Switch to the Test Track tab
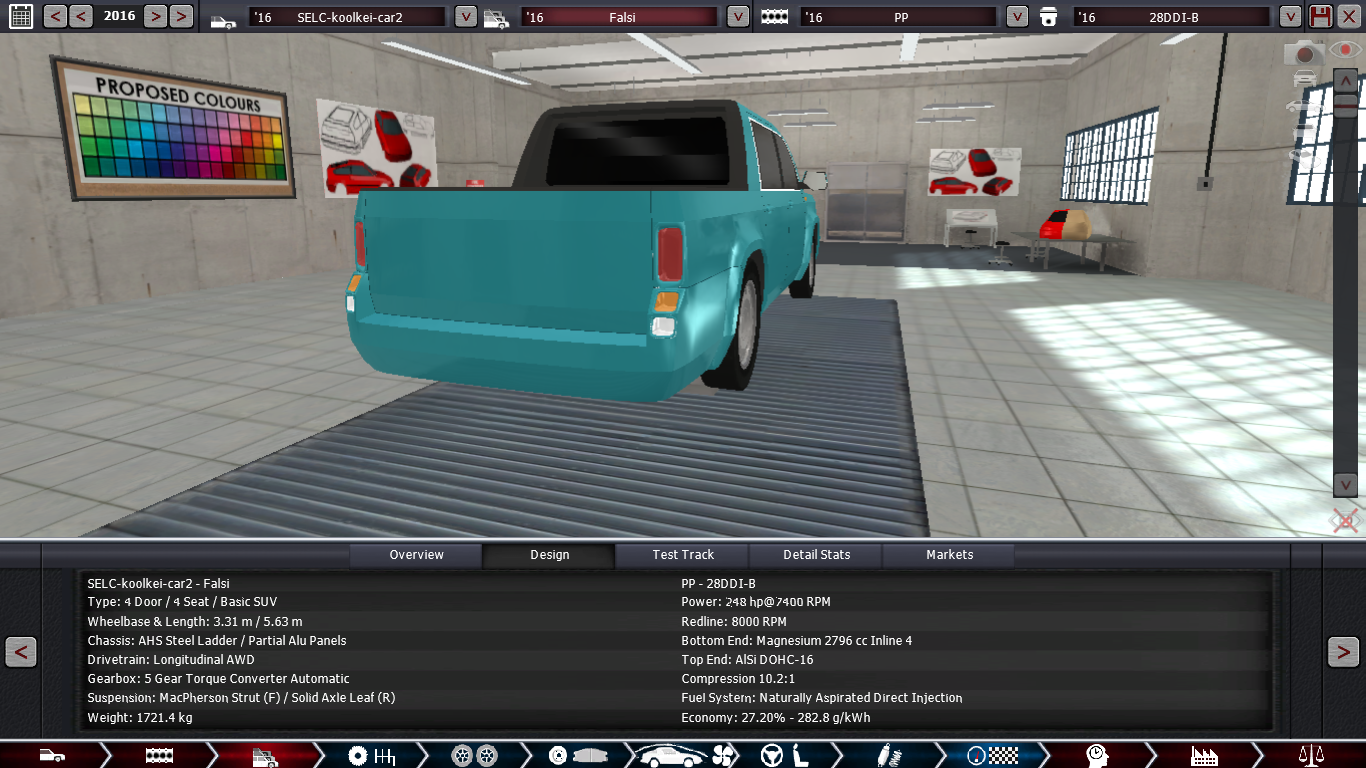Image resolution: width=1366 pixels, height=768 pixels. pos(683,555)
